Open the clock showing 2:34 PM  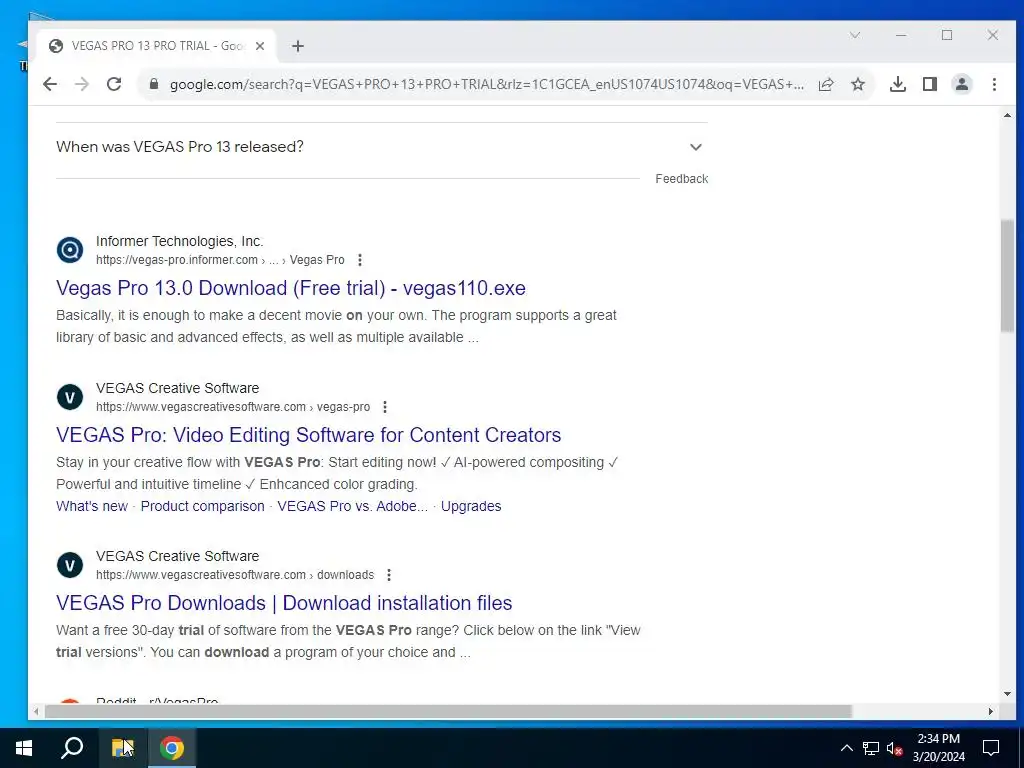[938, 748]
